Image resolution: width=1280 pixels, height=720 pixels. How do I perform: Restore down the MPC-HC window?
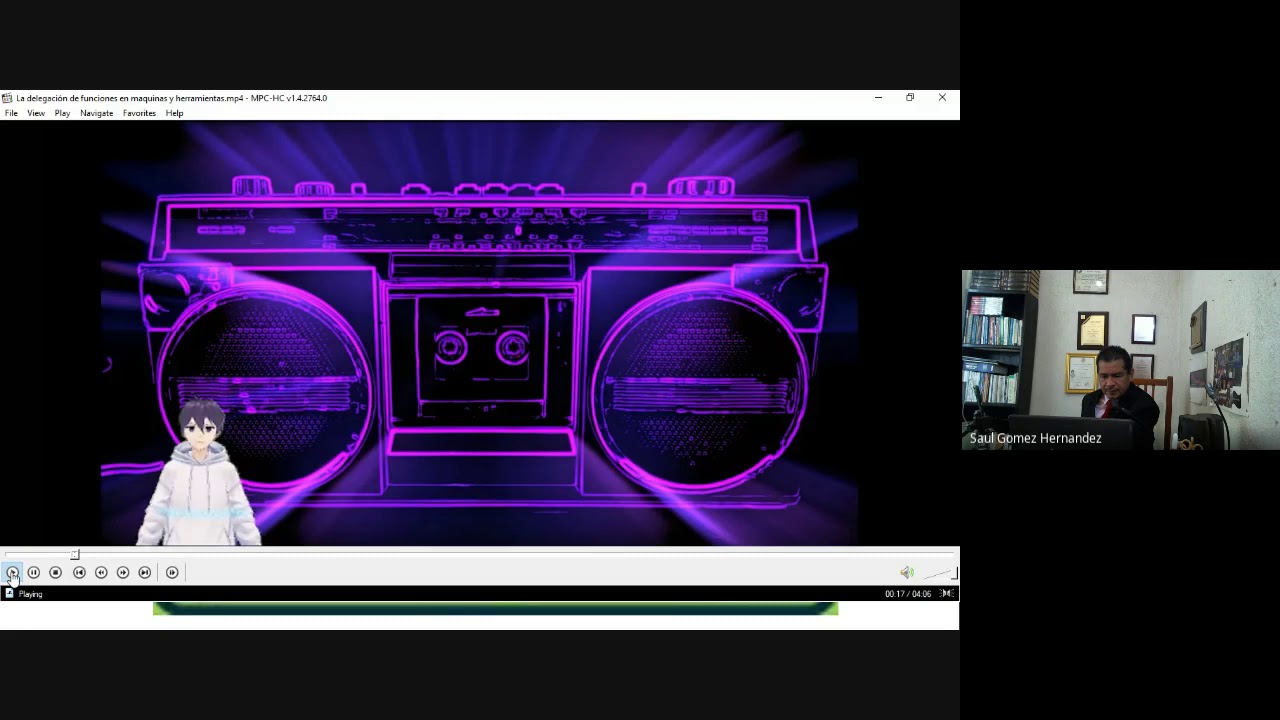pyautogui.click(x=910, y=98)
